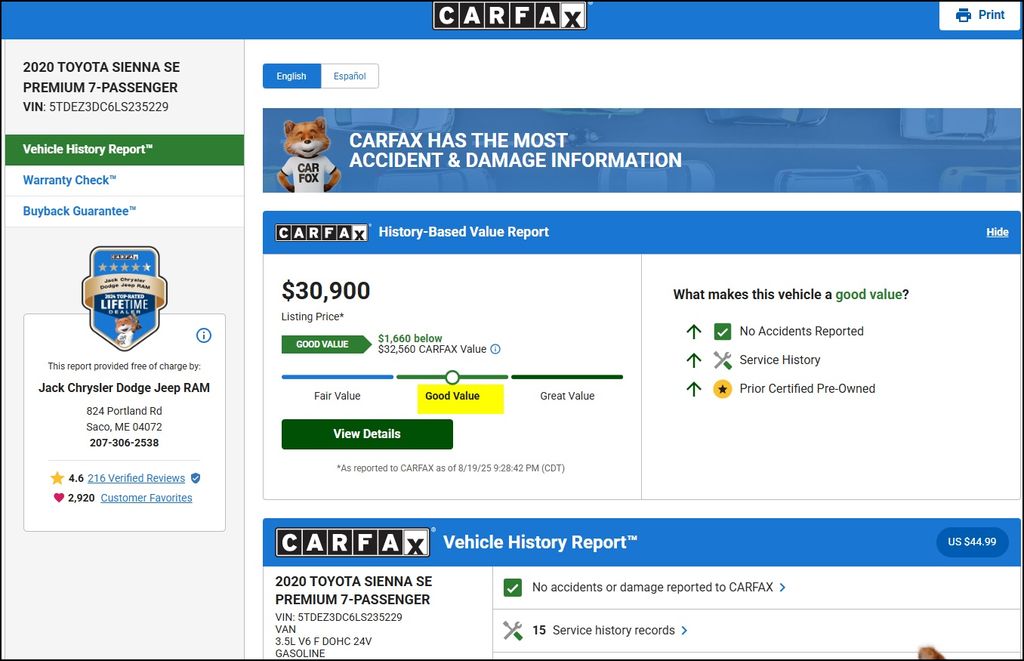Expand the no accidents or damage chevron
Screen dimensions: 1024x661
(782, 588)
